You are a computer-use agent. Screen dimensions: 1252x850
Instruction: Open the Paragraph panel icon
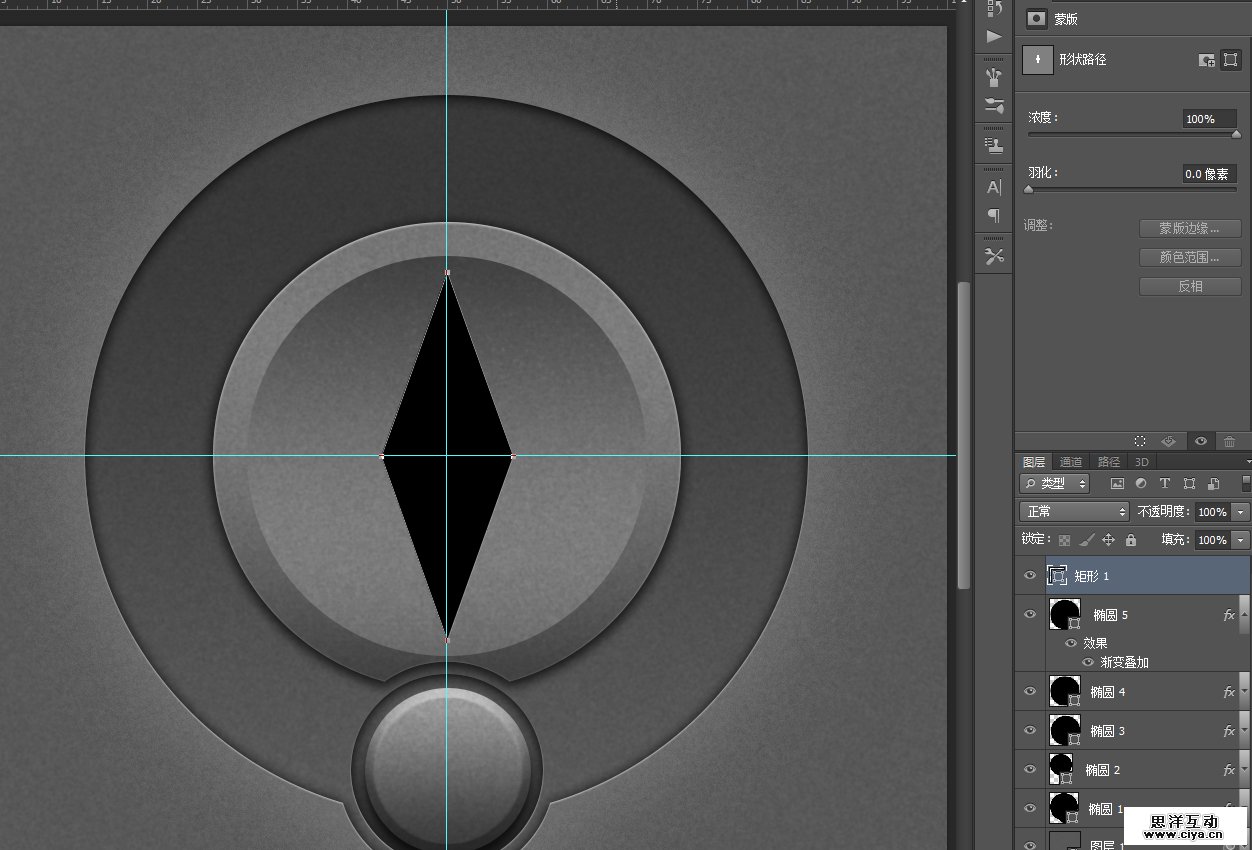(993, 216)
